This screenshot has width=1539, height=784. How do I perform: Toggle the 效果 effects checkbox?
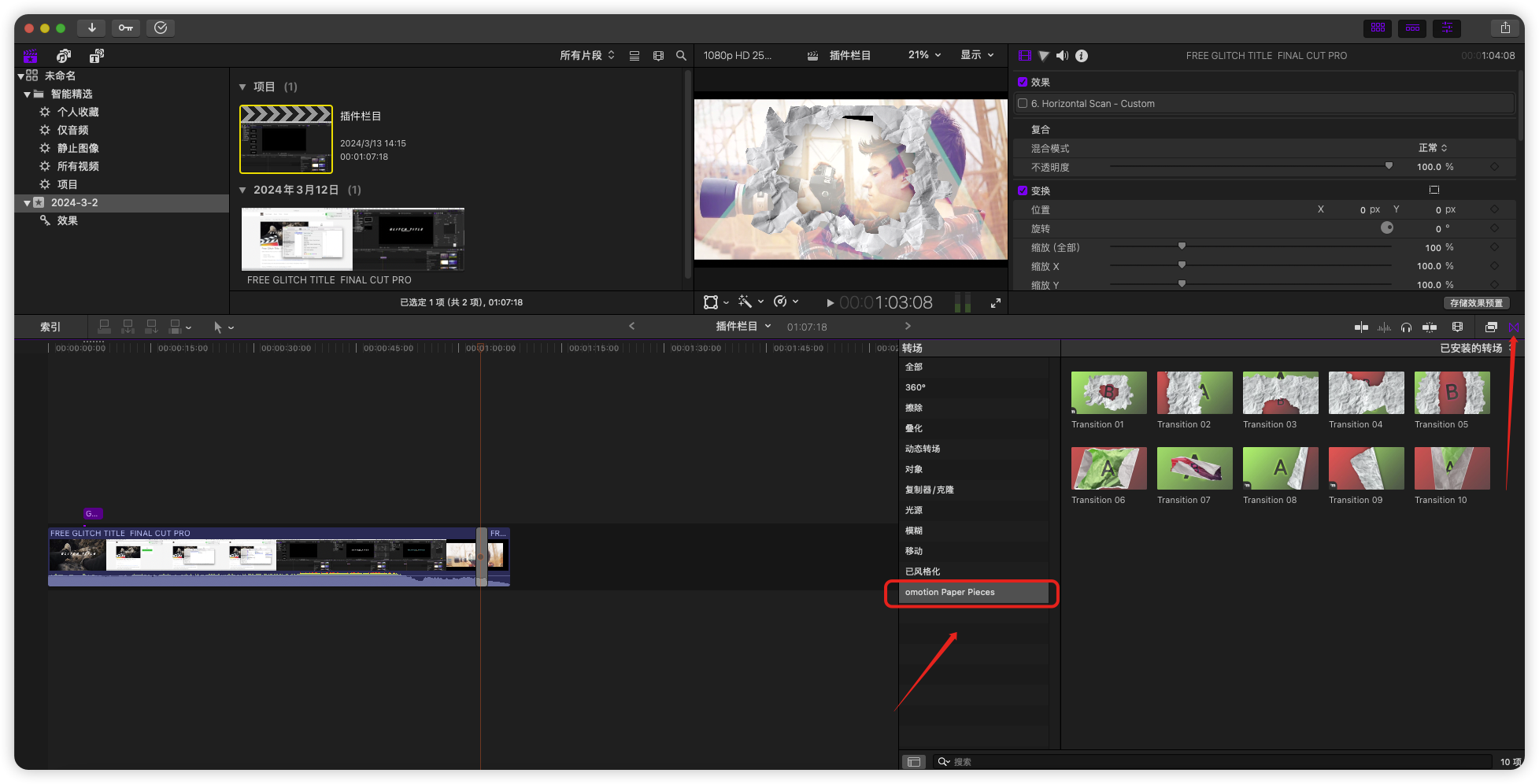tap(1023, 82)
